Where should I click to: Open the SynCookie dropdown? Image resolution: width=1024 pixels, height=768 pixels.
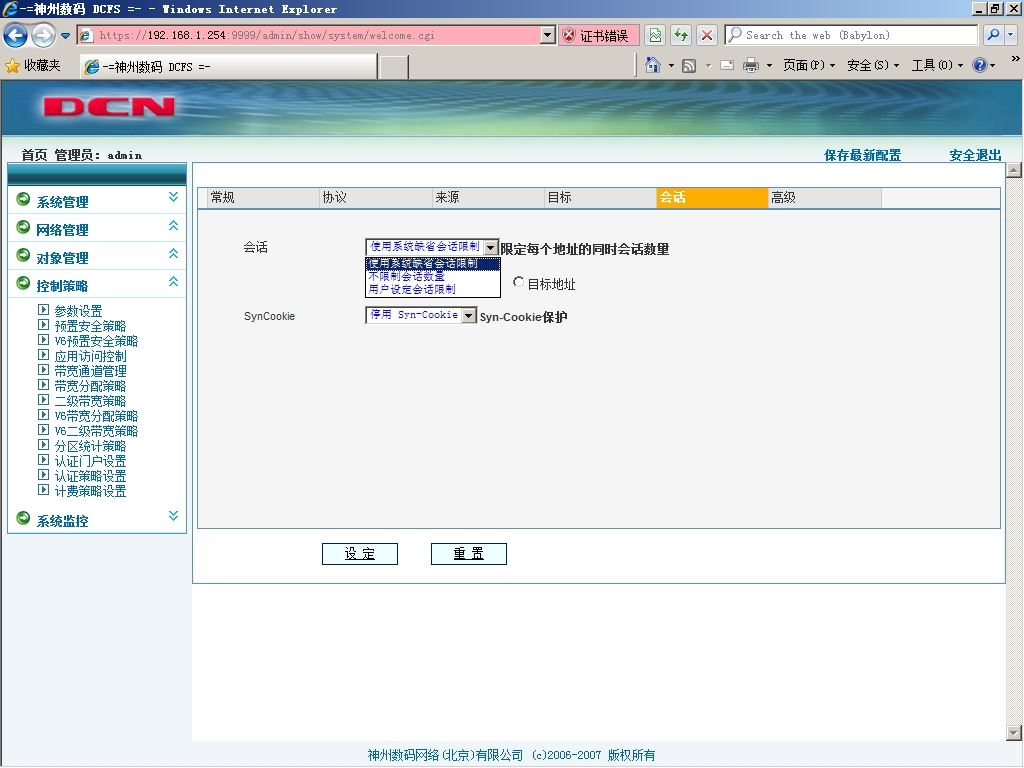(x=421, y=315)
